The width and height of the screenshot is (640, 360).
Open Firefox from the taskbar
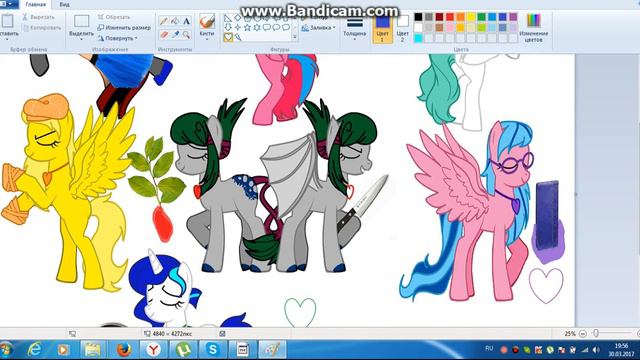(124, 349)
